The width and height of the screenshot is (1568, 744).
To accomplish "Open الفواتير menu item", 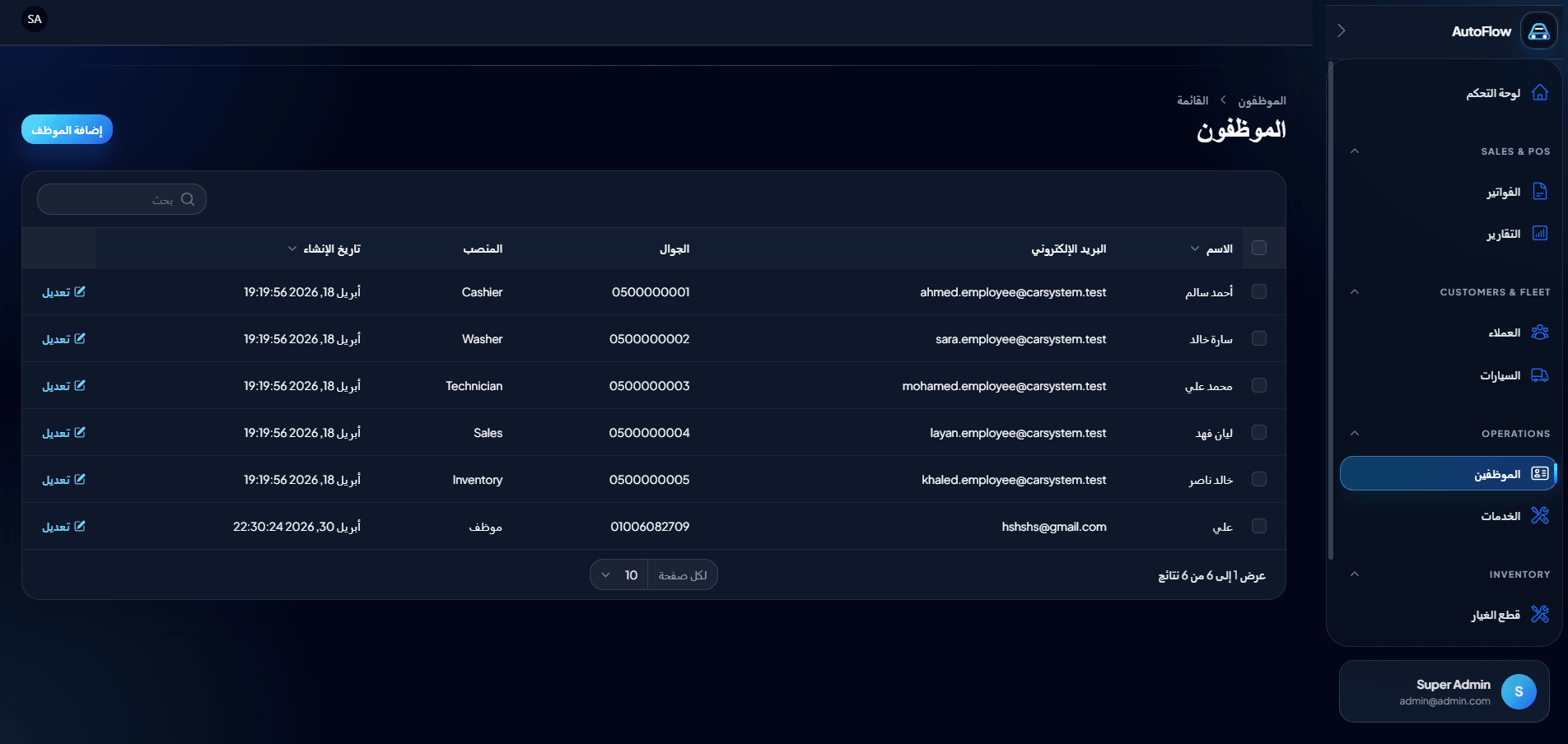I will pos(1448,192).
